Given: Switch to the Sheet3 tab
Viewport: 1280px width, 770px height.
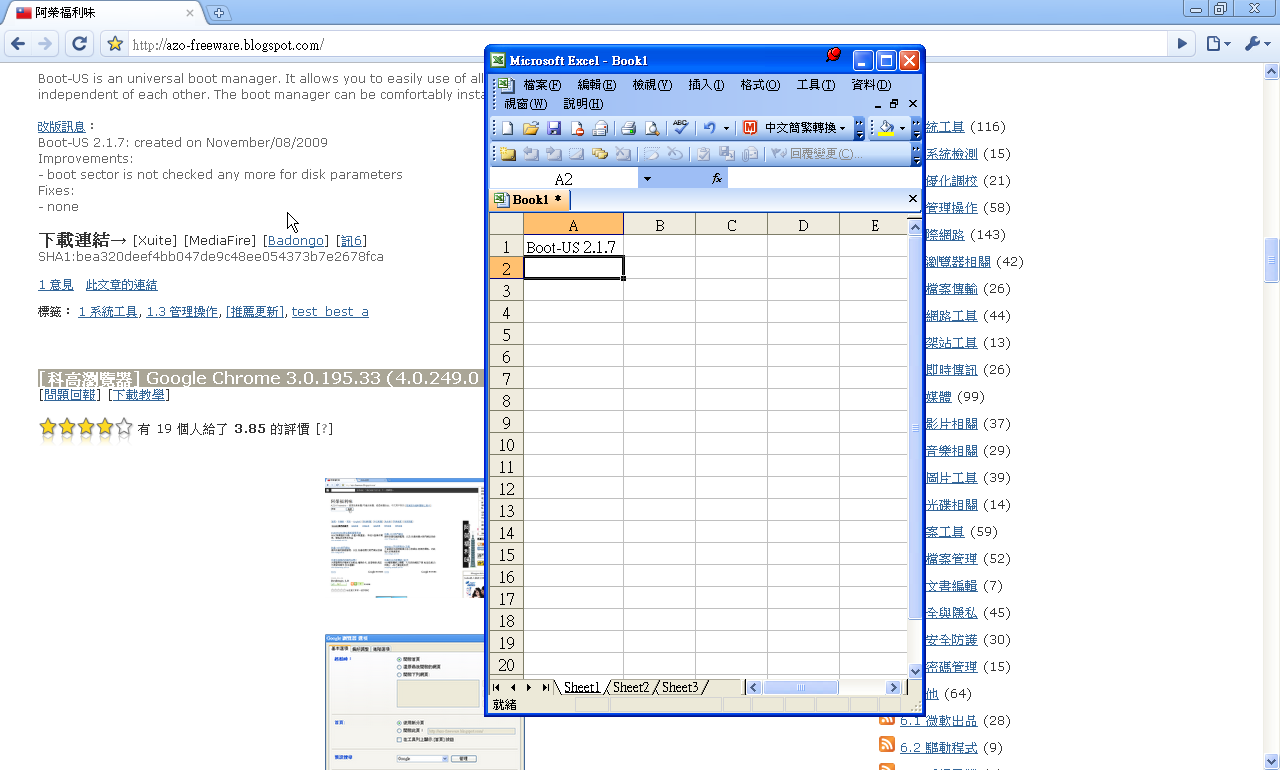Looking at the screenshot, I should [x=680, y=687].
